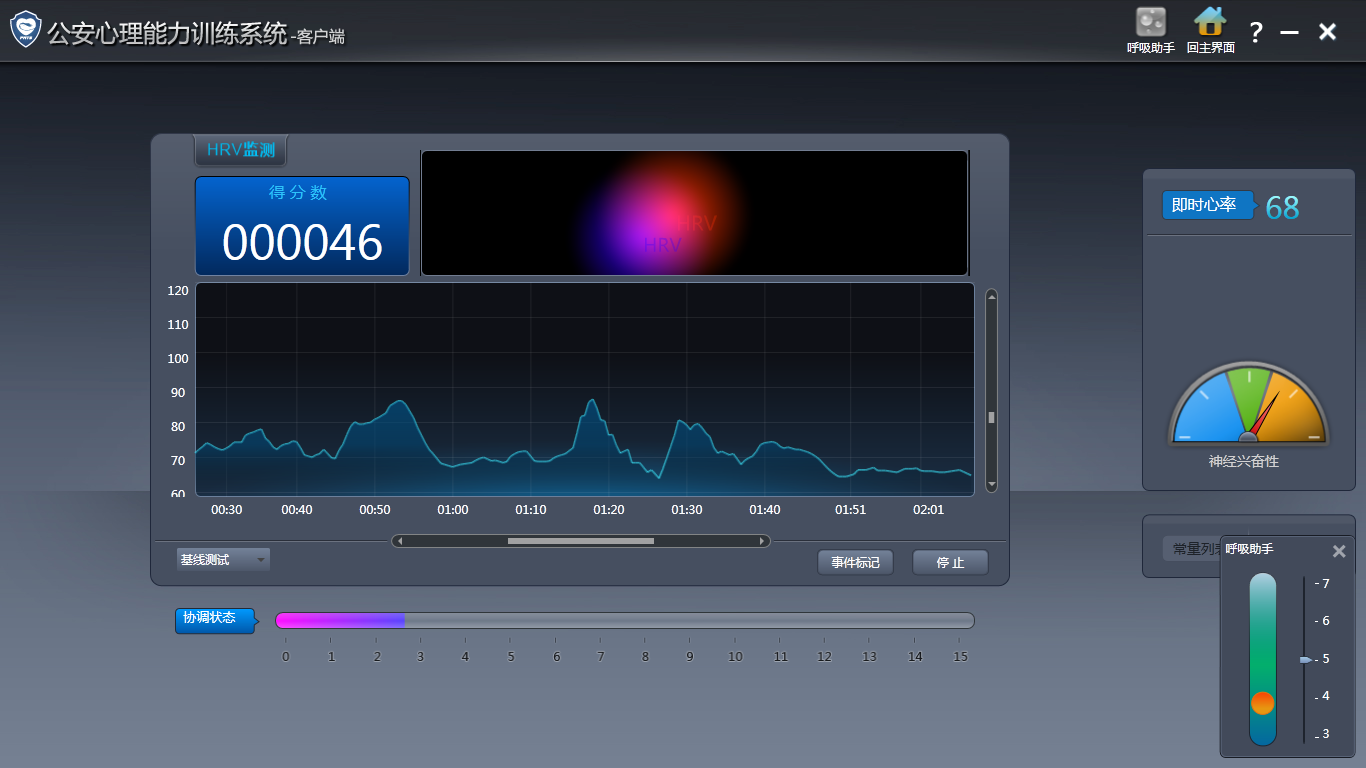Screen dimensions: 1366x768
Task: Open help via the question mark icon
Action: coord(1256,32)
